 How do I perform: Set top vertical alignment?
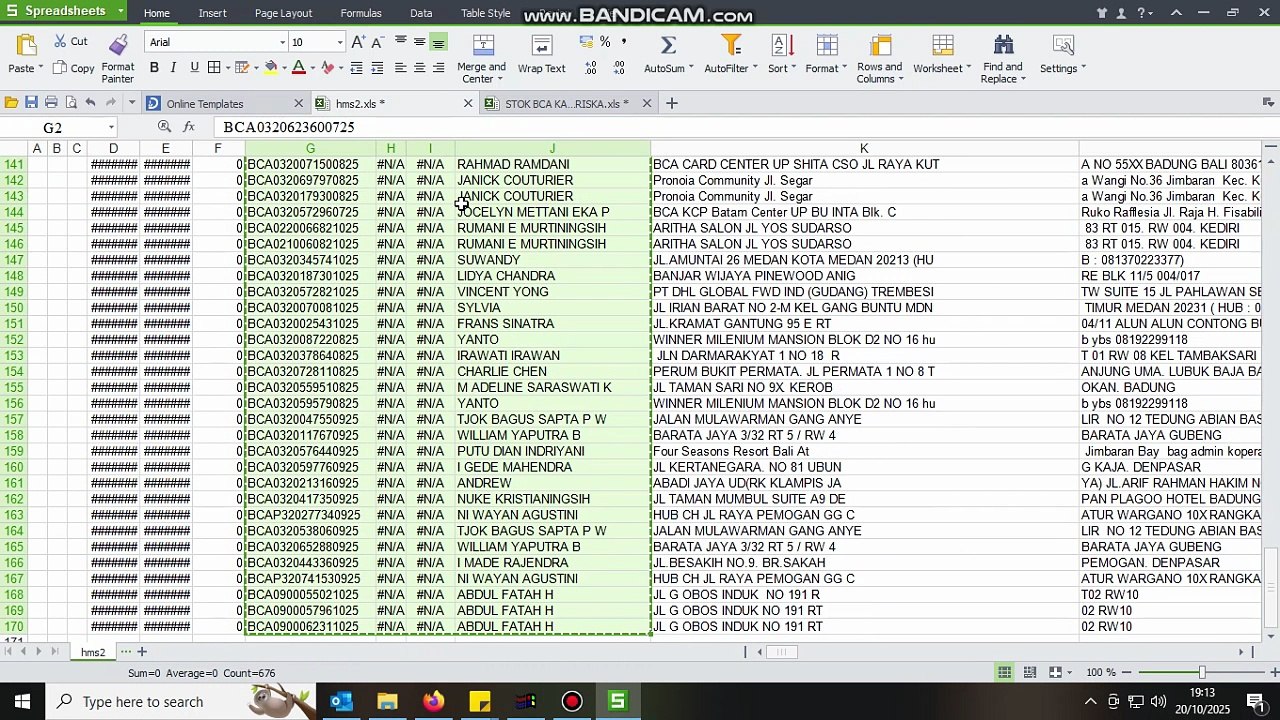coord(401,42)
